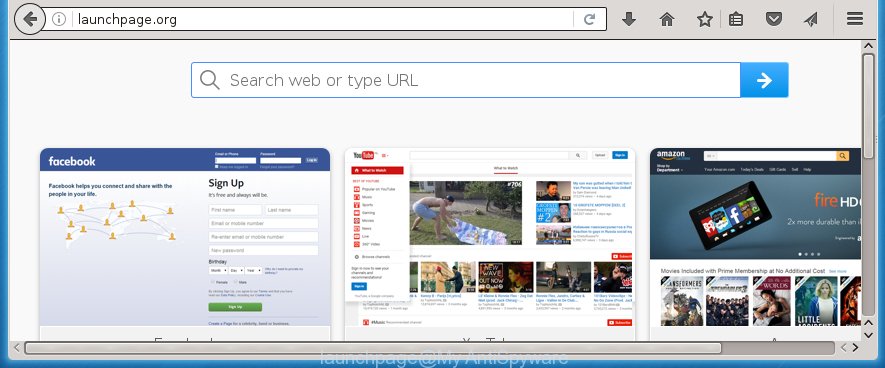The height and width of the screenshot is (368, 885).
Task: Click the magnifier icon in the search box
Action: coord(209,80)
